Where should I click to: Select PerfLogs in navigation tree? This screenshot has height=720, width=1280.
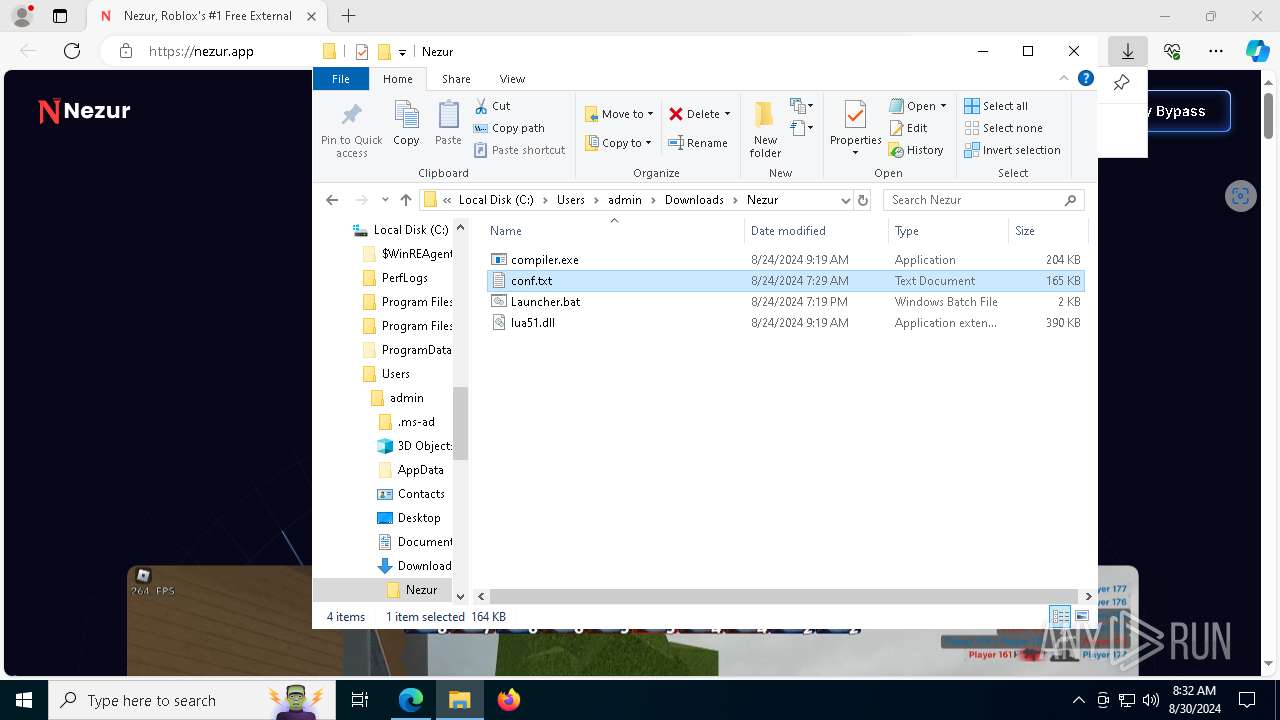click(404, 278)
